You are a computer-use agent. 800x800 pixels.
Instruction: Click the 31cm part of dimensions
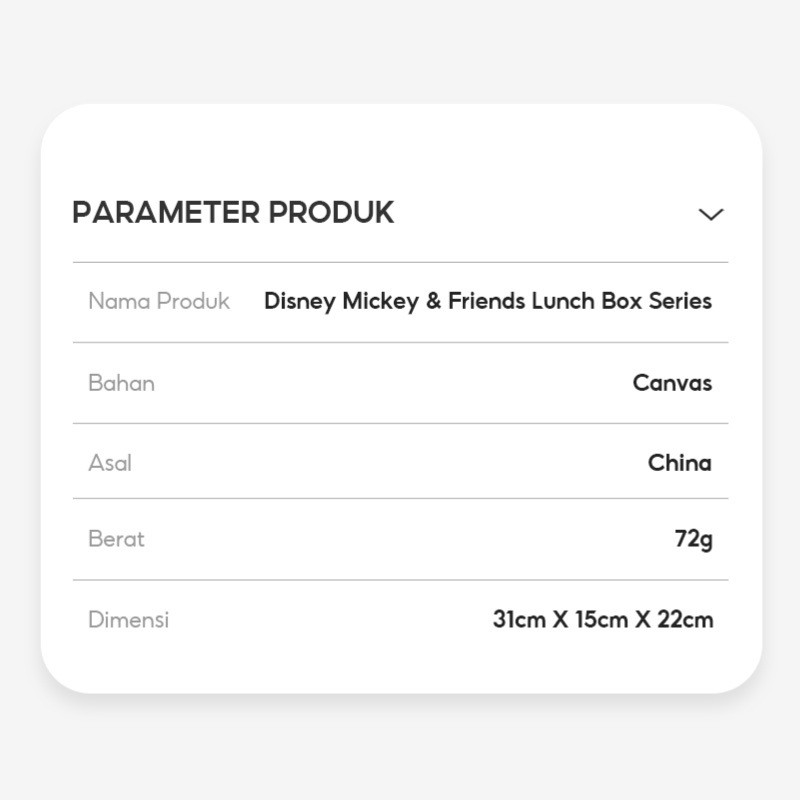coord(519,619)
